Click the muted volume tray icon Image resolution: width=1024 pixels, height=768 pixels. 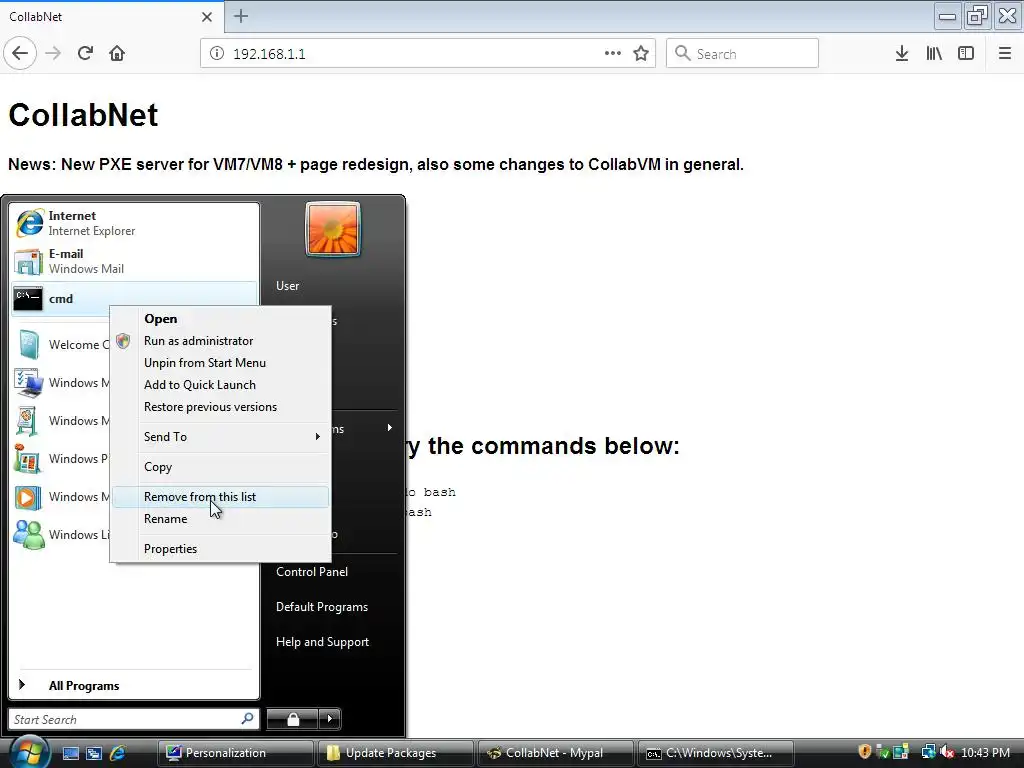point(947,752)
